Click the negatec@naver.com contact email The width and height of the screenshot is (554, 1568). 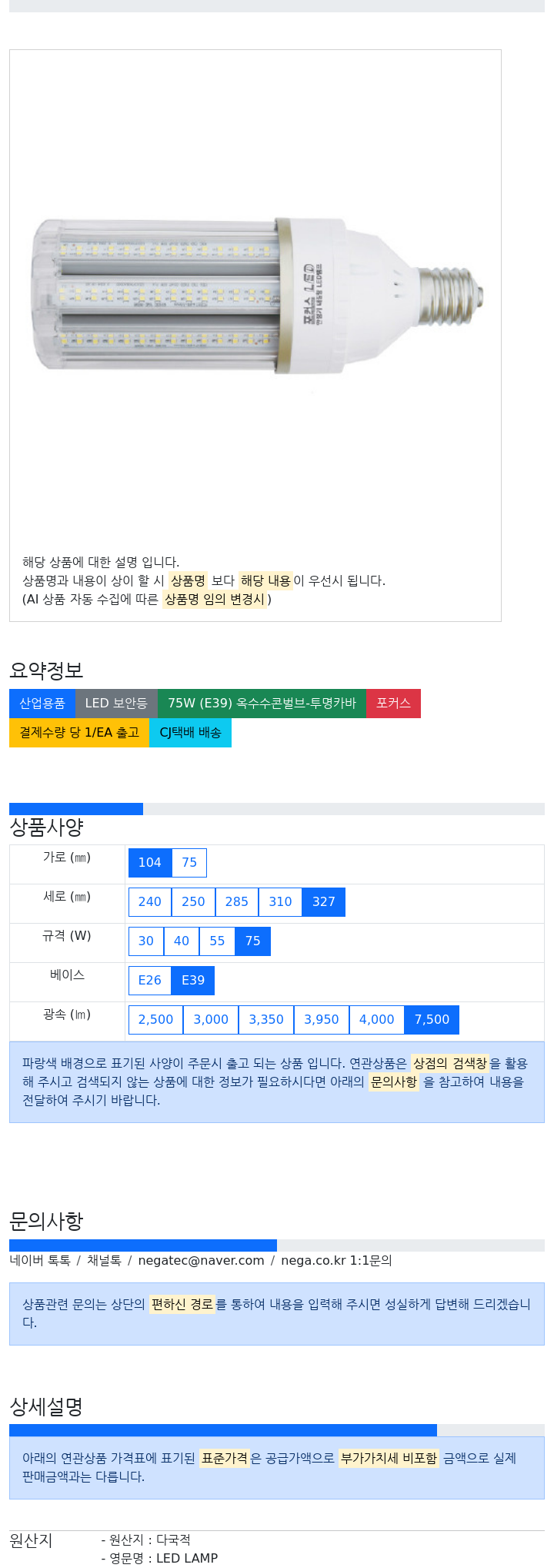tap(201, 1261)
